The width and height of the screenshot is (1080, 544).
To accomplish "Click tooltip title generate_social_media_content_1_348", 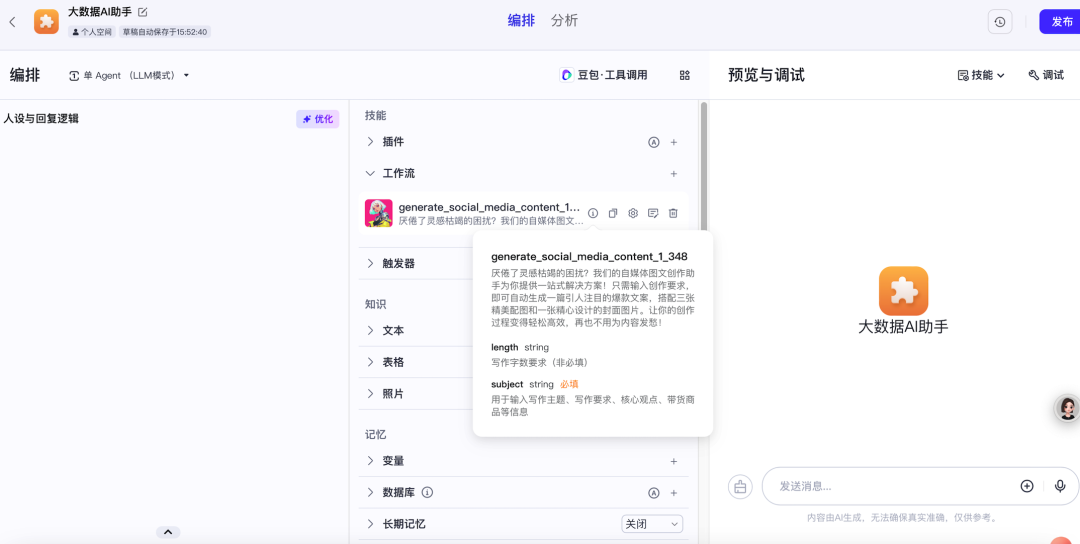I will coord(589,256).
